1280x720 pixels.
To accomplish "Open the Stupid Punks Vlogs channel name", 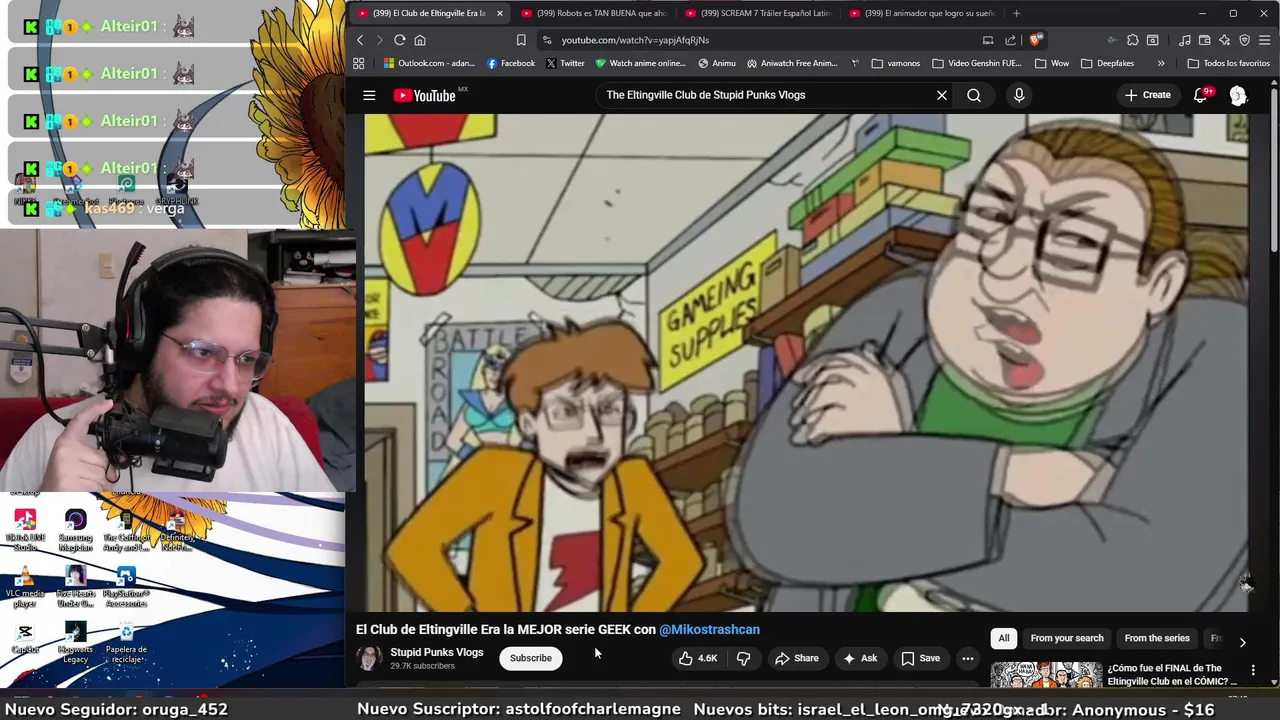I will [x=436, y=652].
